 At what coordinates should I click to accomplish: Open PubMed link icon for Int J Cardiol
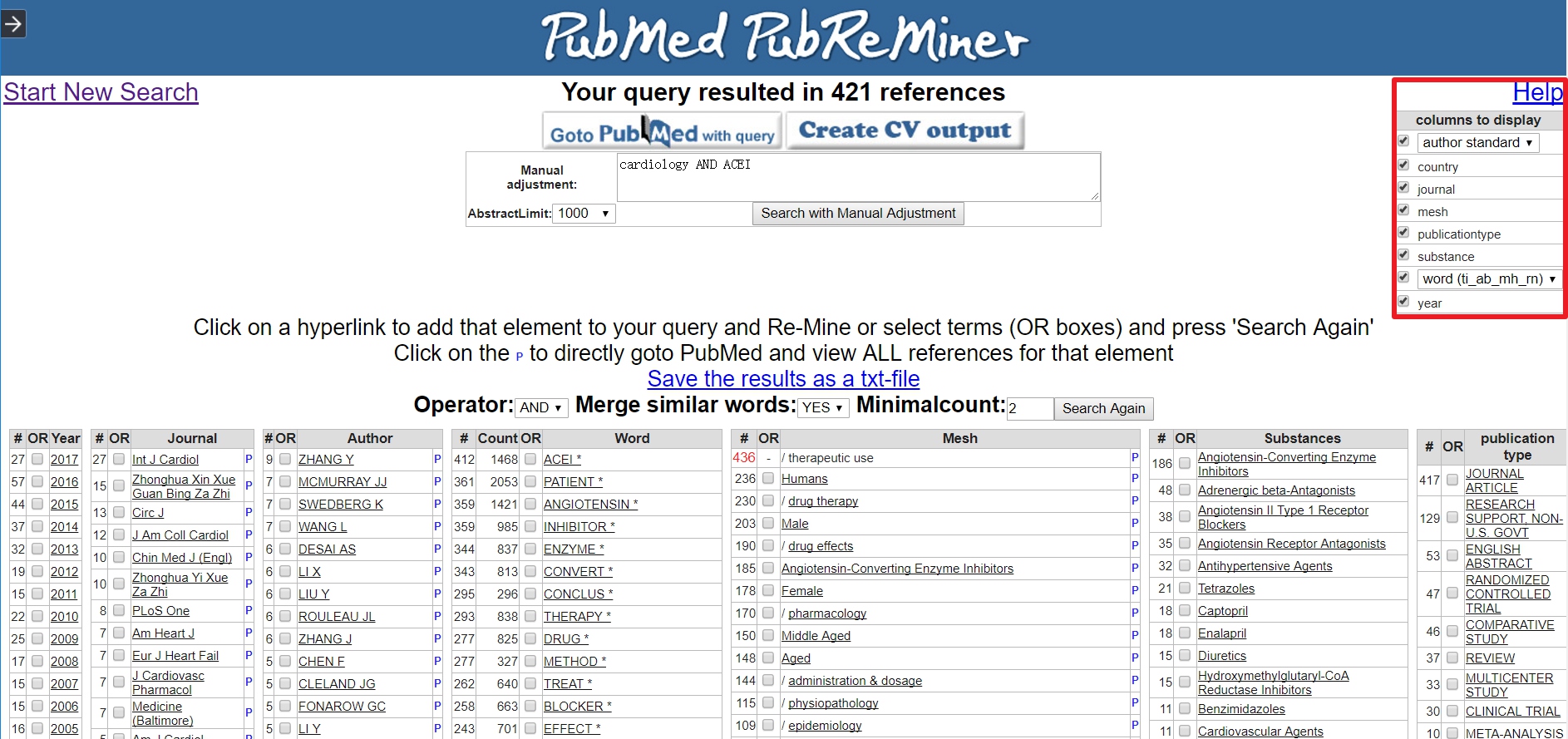[249, 459]
